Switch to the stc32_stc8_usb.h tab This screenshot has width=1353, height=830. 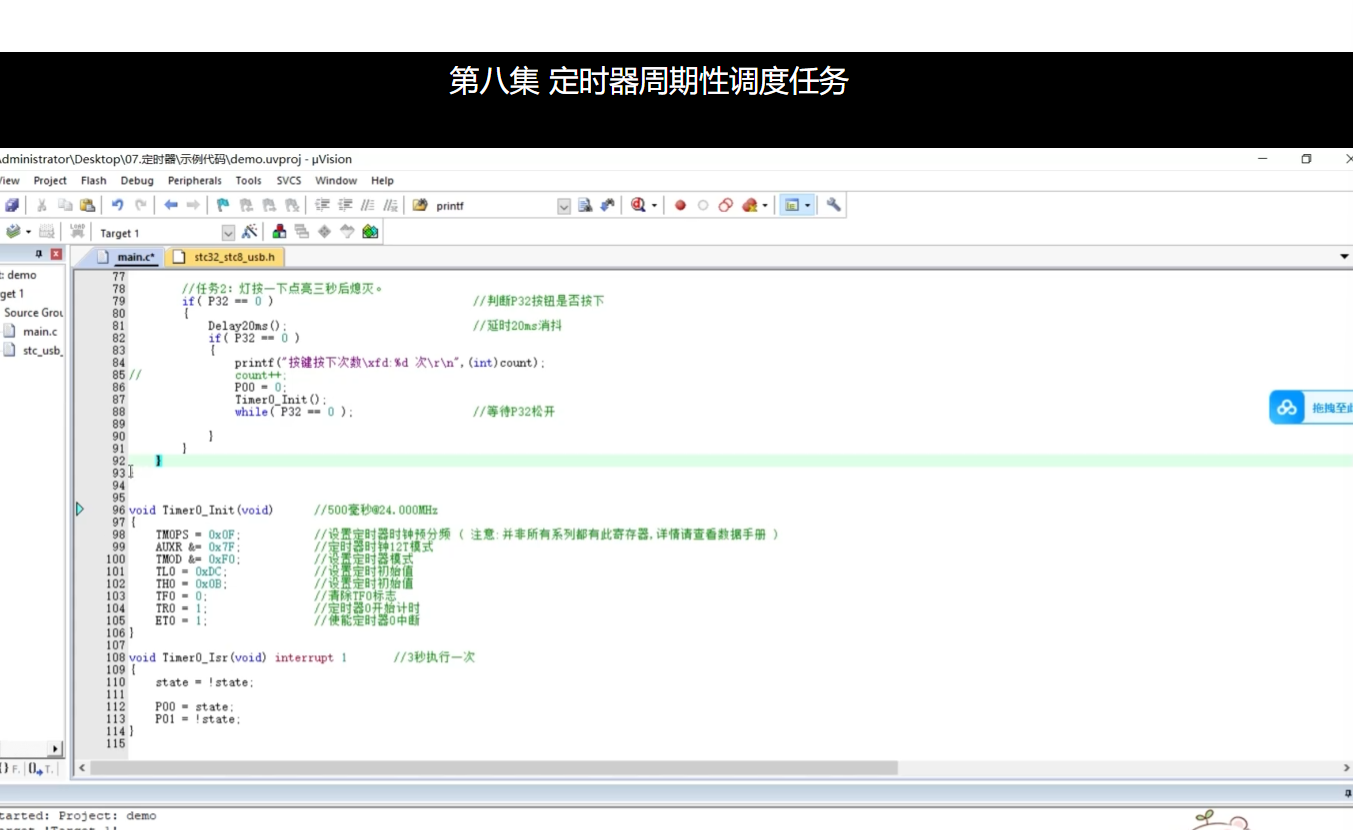pos(225,257)
